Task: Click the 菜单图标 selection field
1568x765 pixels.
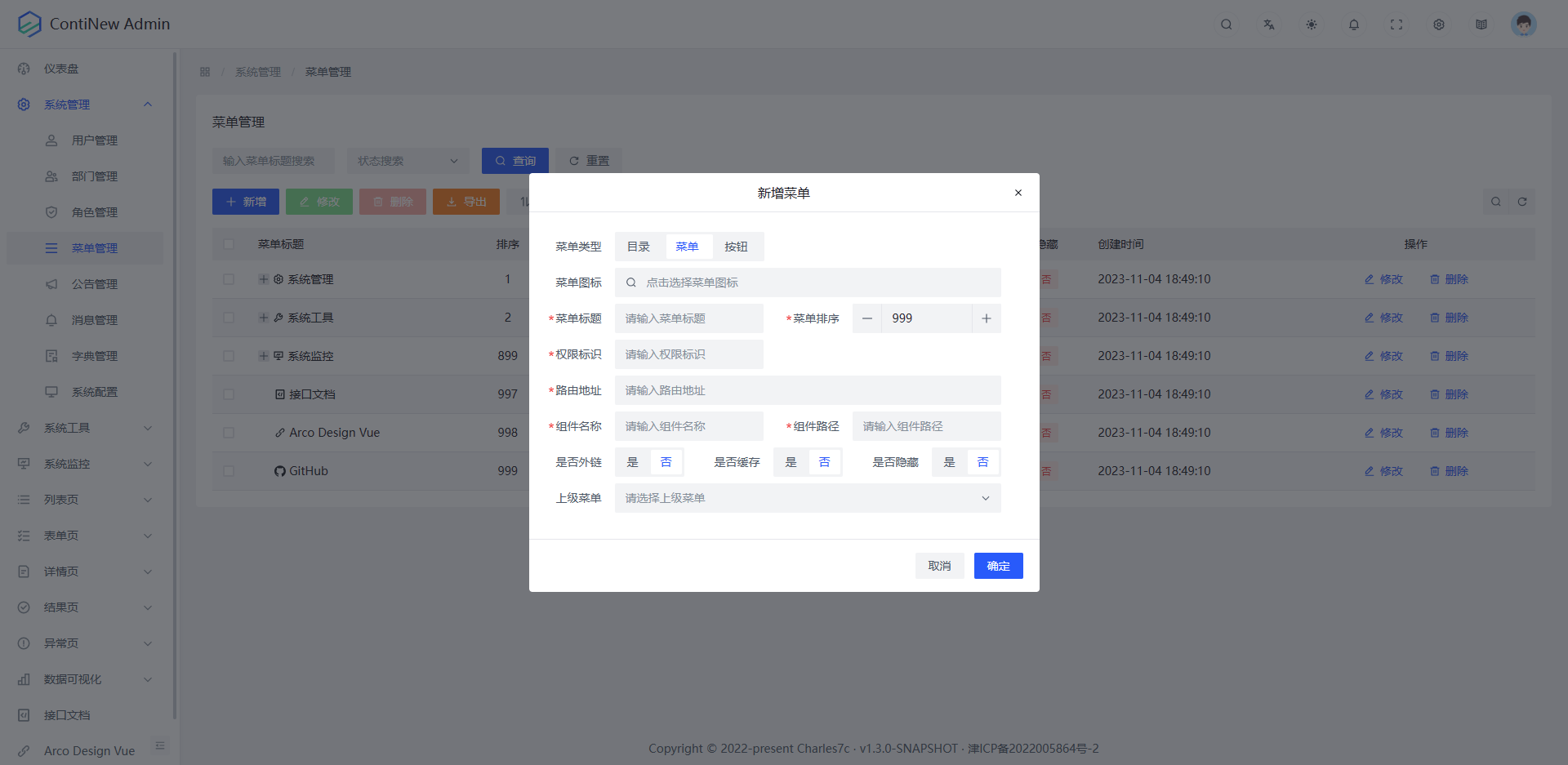Action: pyautogui.click(x=807, y=282)
